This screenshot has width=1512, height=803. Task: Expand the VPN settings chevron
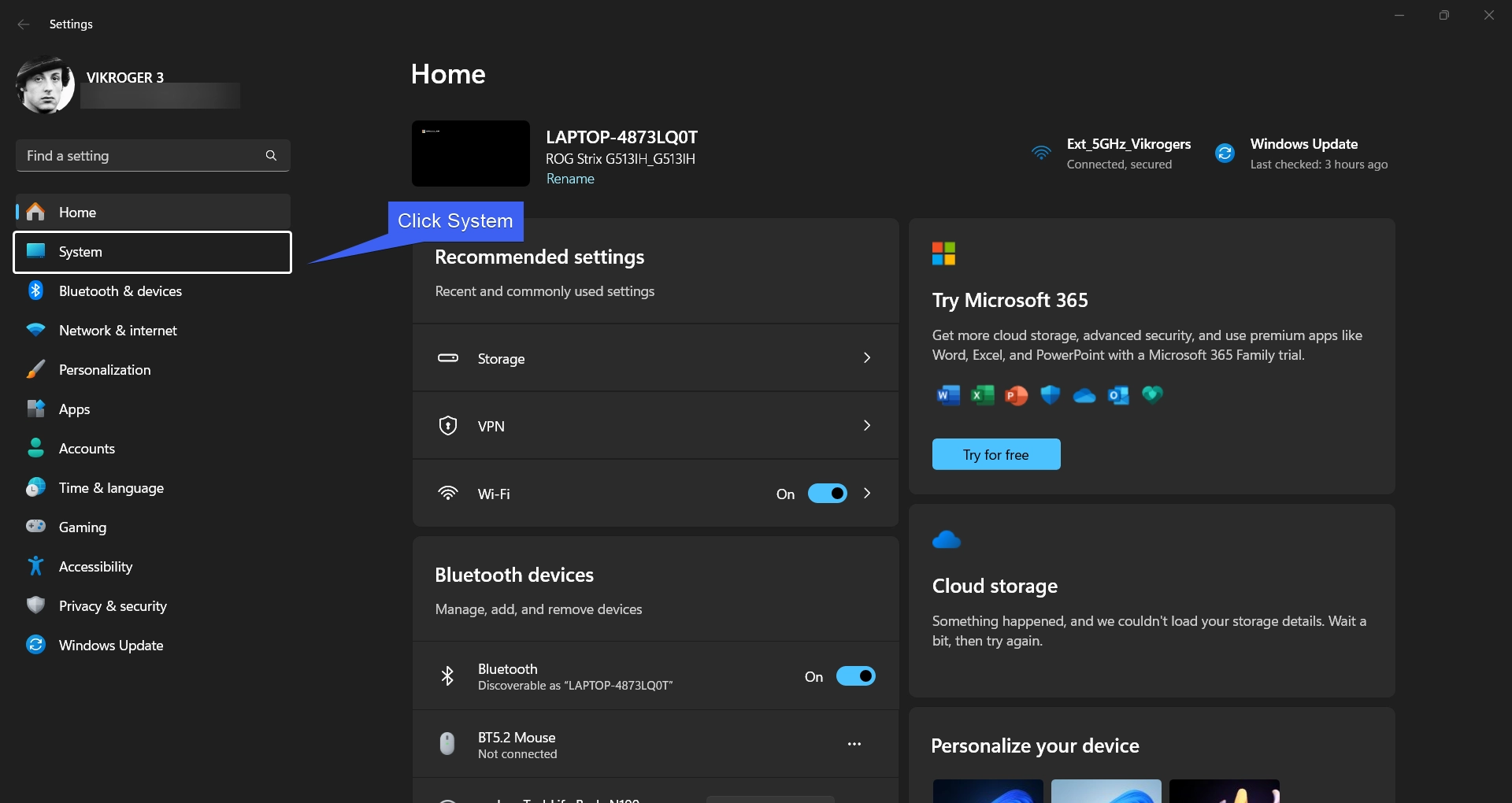click(x=867, y=426)
